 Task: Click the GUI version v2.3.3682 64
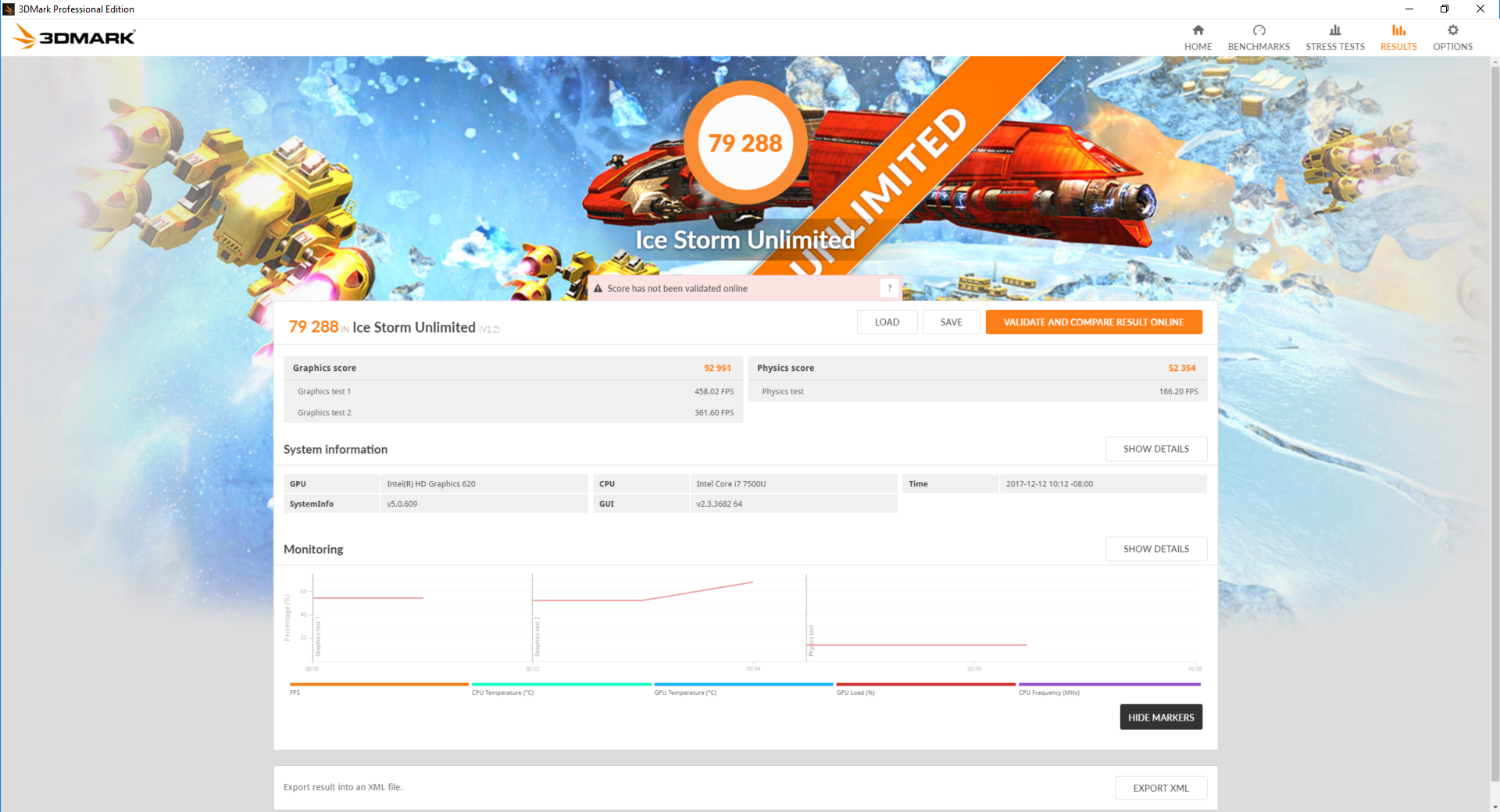[720, 504]
